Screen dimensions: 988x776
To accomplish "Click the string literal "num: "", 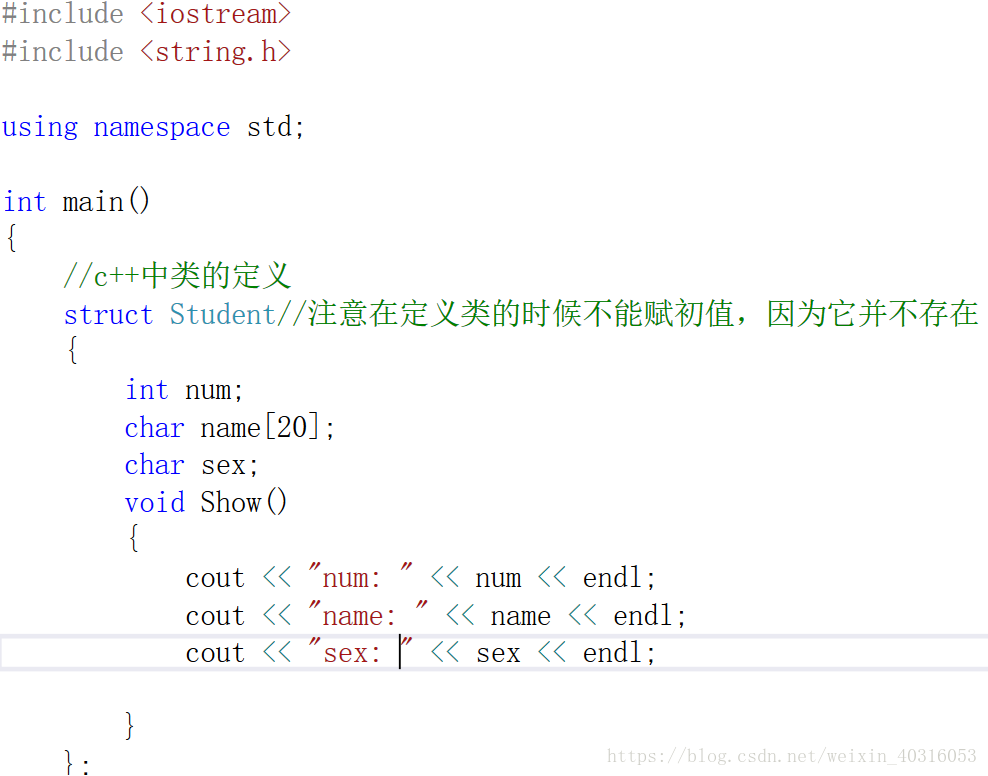I will (360, 578).
